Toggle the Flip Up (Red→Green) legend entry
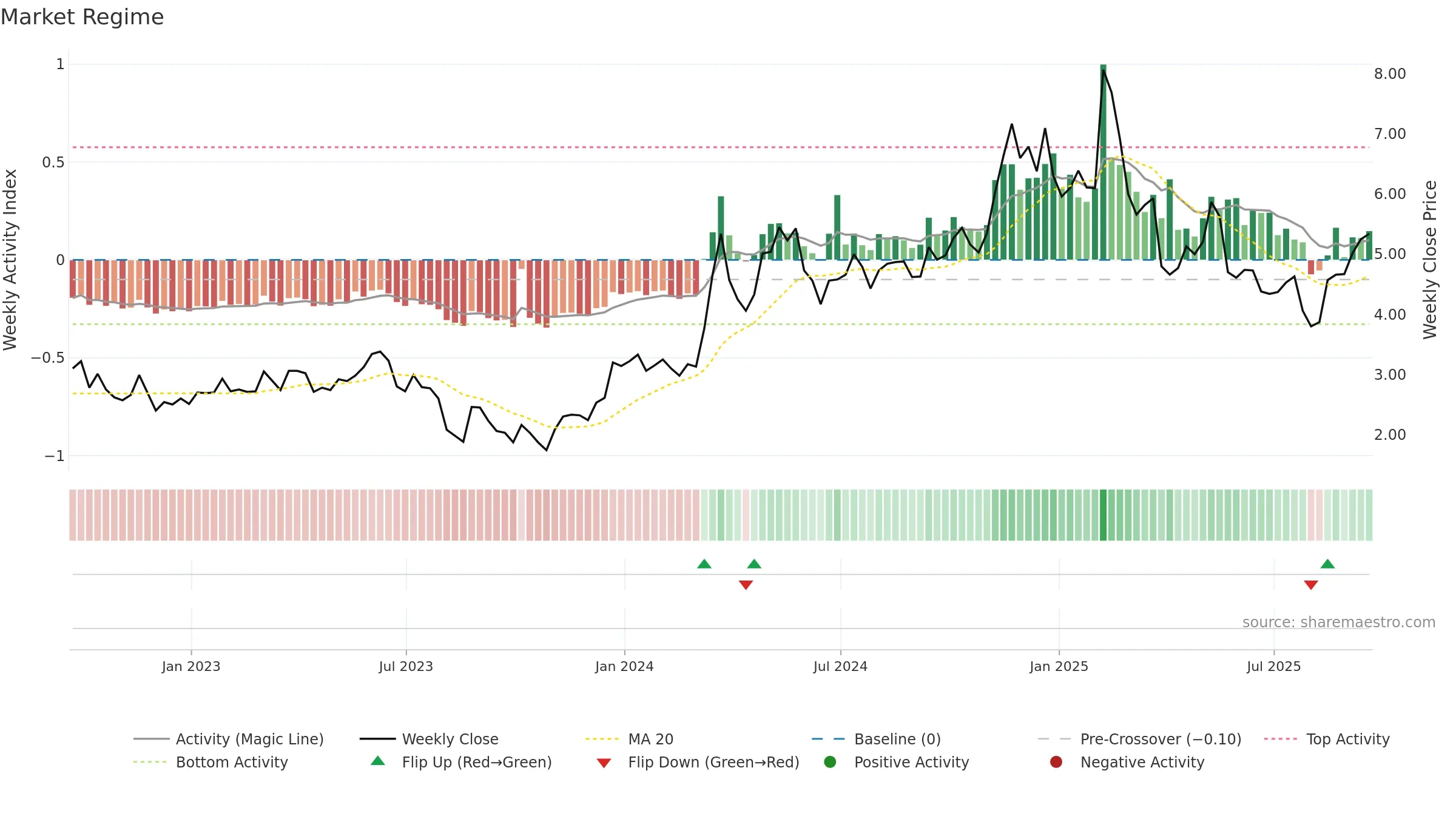This screenshot has width=1456, height=819. tap(461, 762)
